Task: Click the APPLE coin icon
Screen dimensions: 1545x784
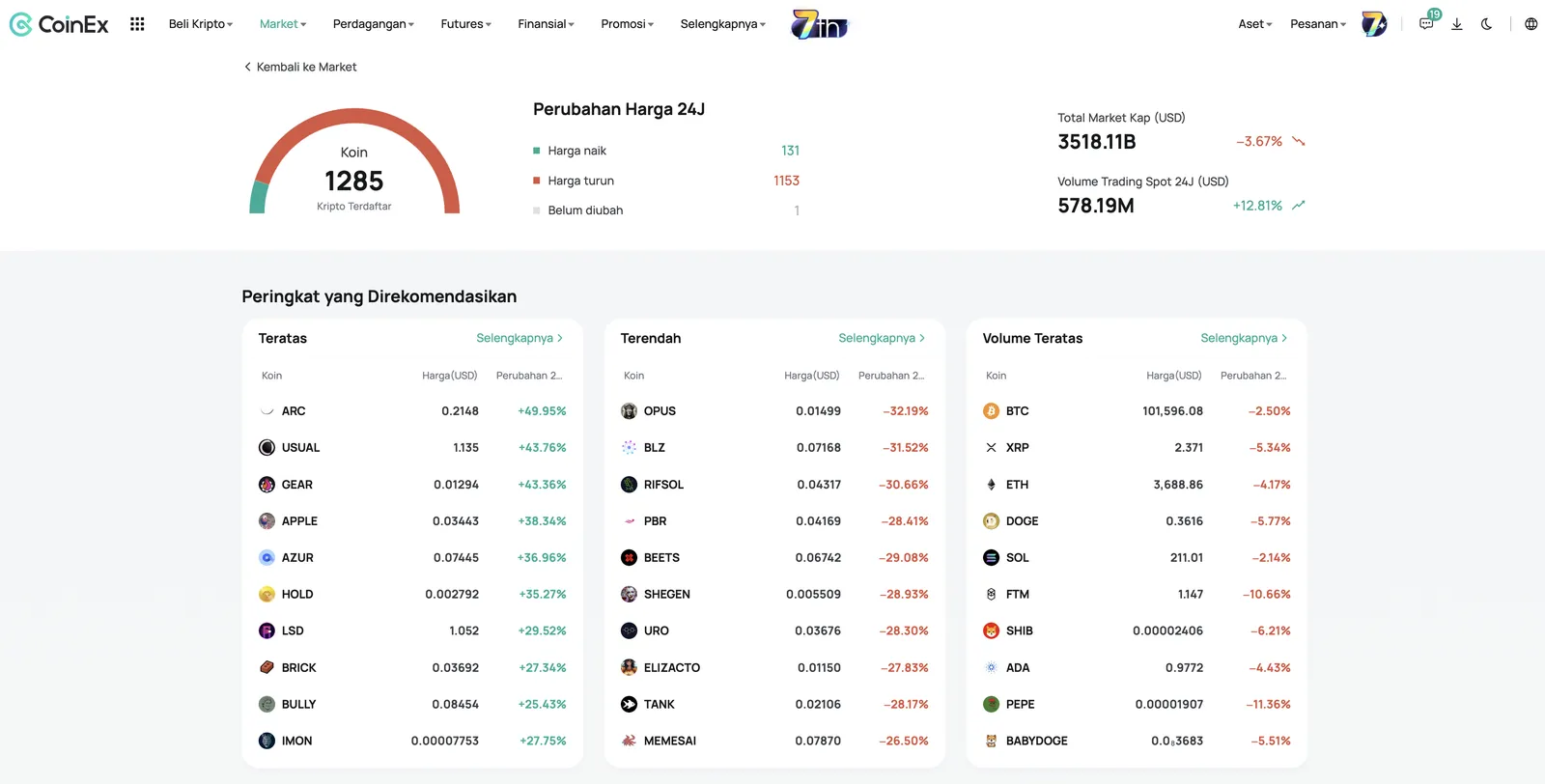Action: (267, 521)
